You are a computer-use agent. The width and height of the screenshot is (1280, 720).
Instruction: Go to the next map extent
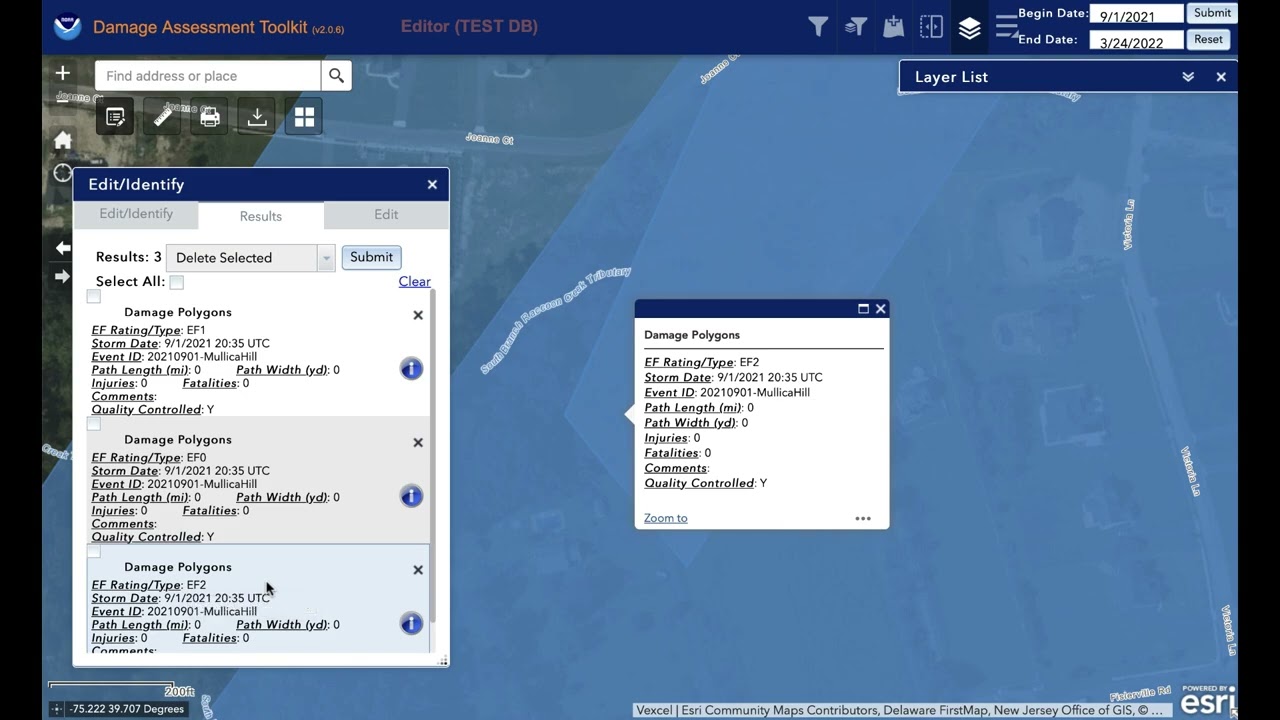coord(63,276)
